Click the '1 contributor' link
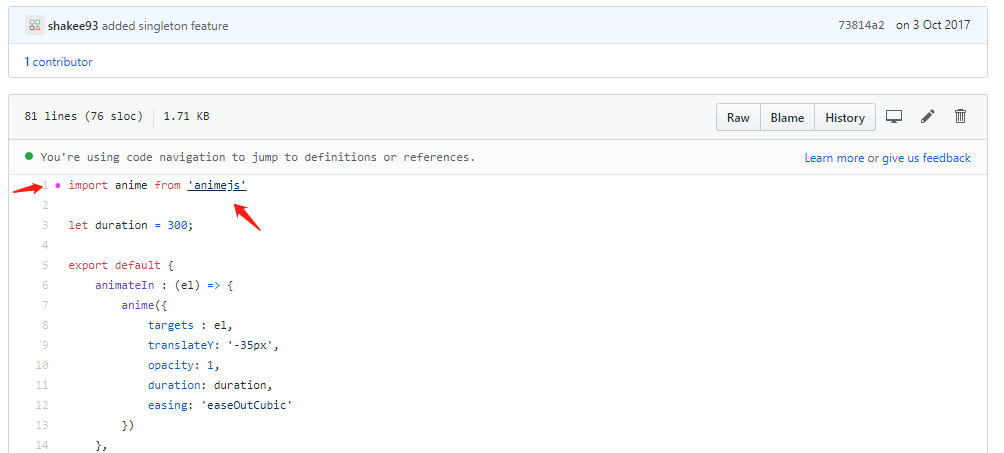Viewport: 1004px width, 453px height. point(58,62)
